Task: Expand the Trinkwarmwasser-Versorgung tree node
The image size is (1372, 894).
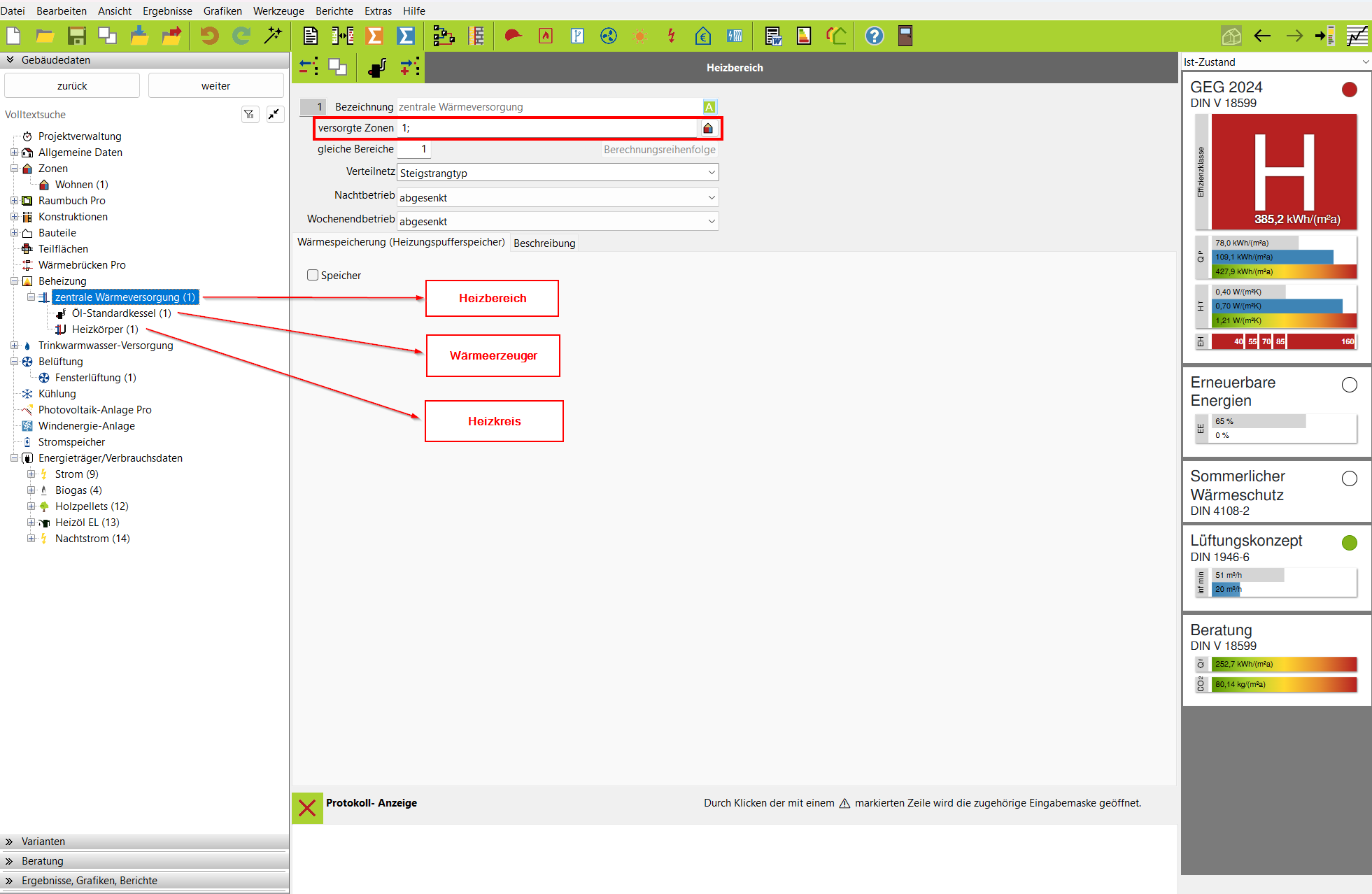Action: (x=15, y=346)
